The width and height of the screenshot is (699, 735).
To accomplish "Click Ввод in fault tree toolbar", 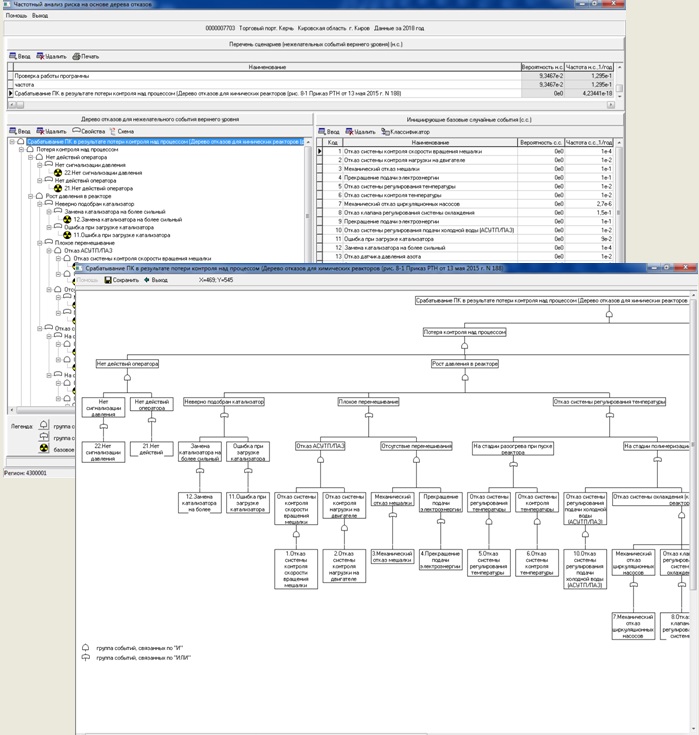I will pos(21,131).
